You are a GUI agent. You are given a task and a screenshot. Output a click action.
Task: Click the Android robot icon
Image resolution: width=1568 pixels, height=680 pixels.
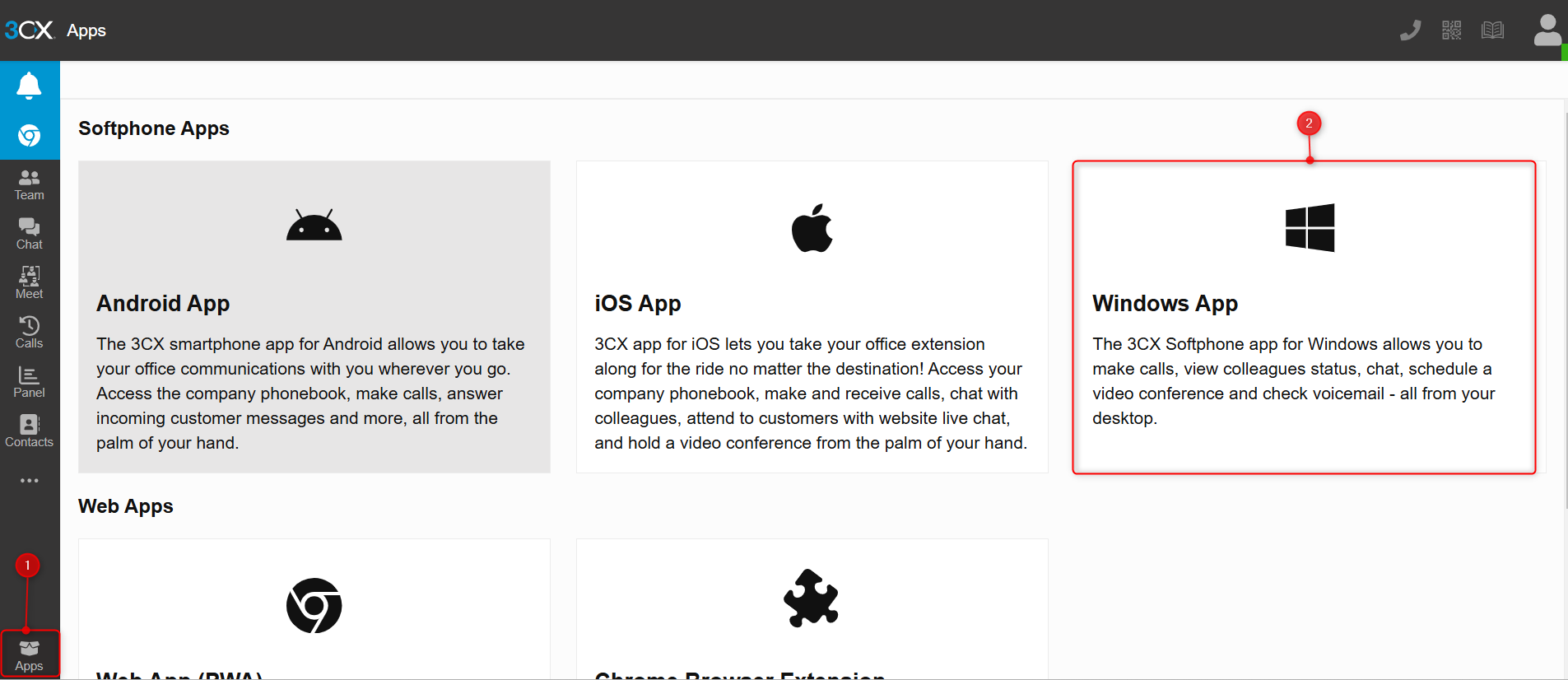coord(314,225)
